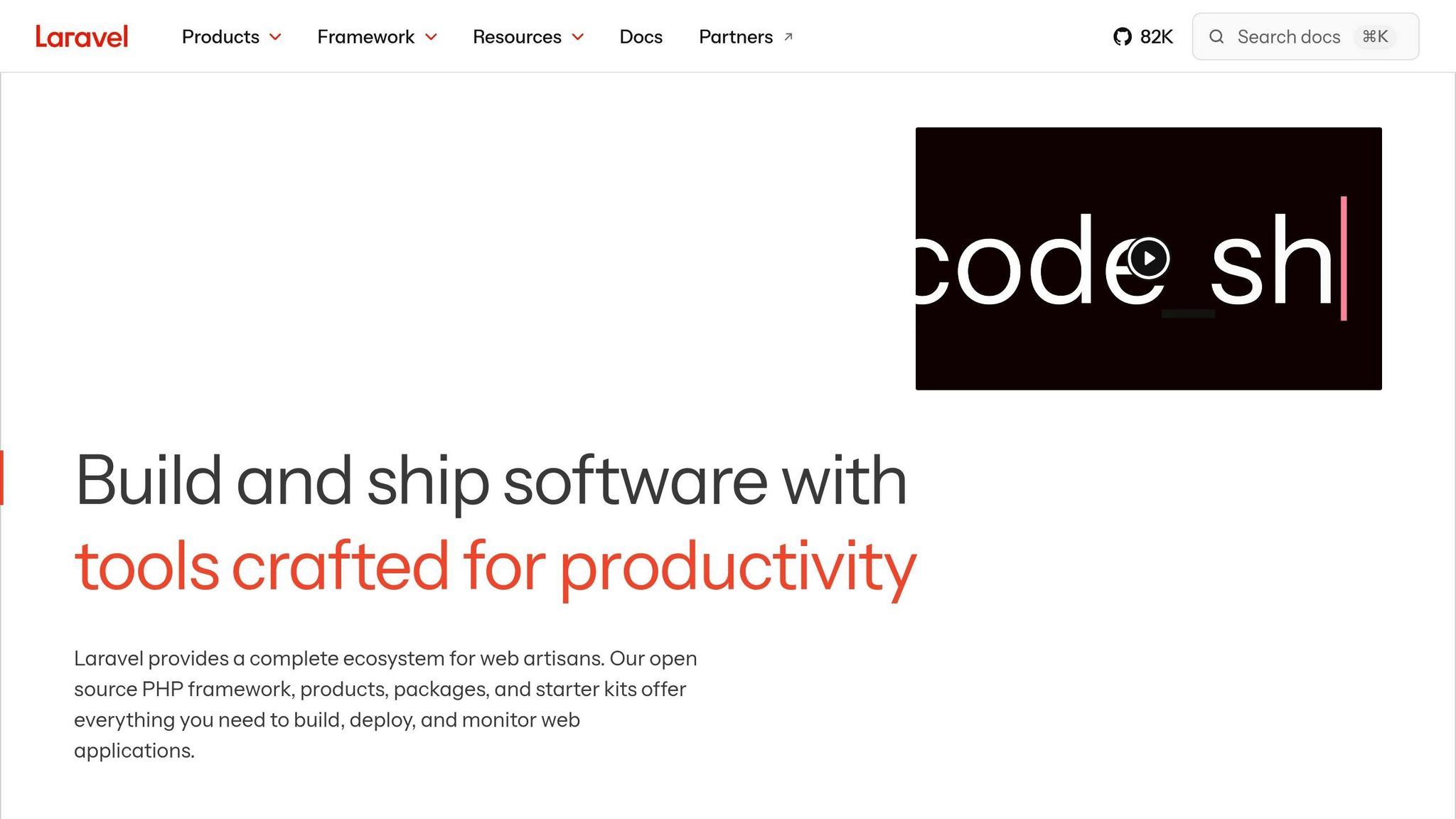Screen dimensions: 1456x819
Task: Click the magnifying glass search icon
Action: click(1217, 36)
